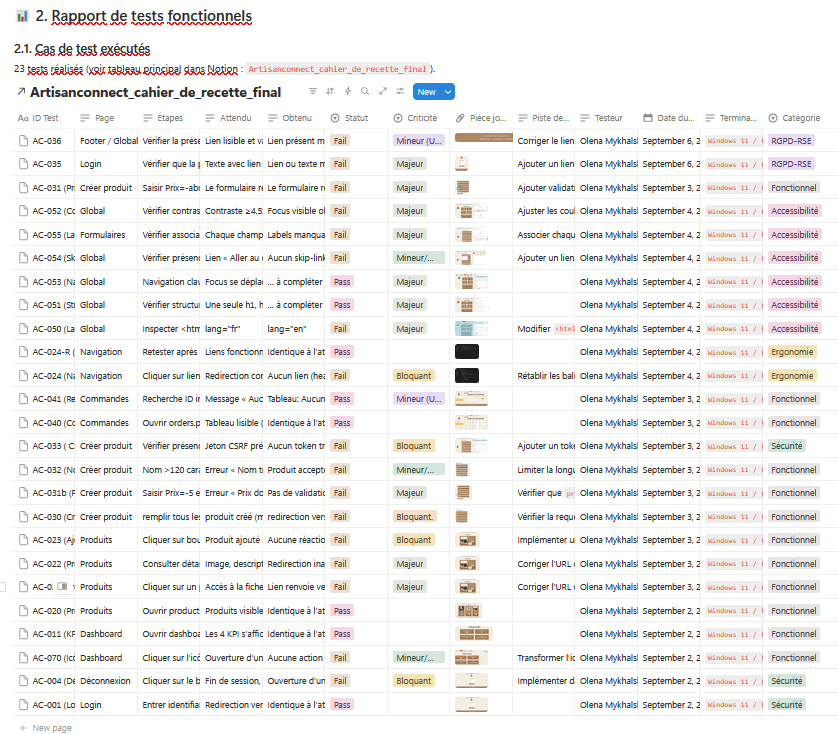Open the Statut column header menu
Screen dimensions: 838x734
tap(357, 118)
